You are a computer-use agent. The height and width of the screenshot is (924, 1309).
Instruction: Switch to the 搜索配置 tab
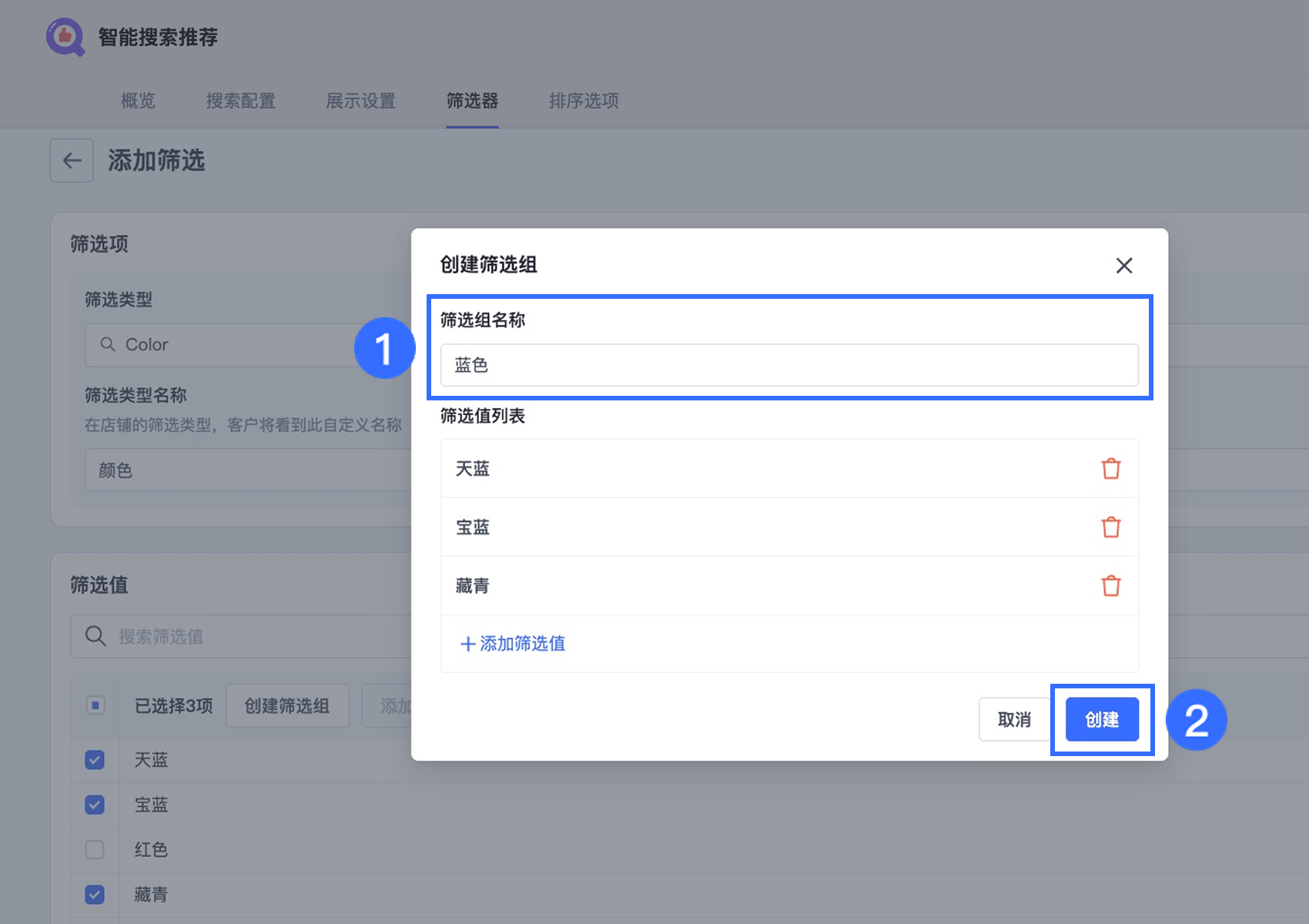pyautogui.click(x=240, y=101)
